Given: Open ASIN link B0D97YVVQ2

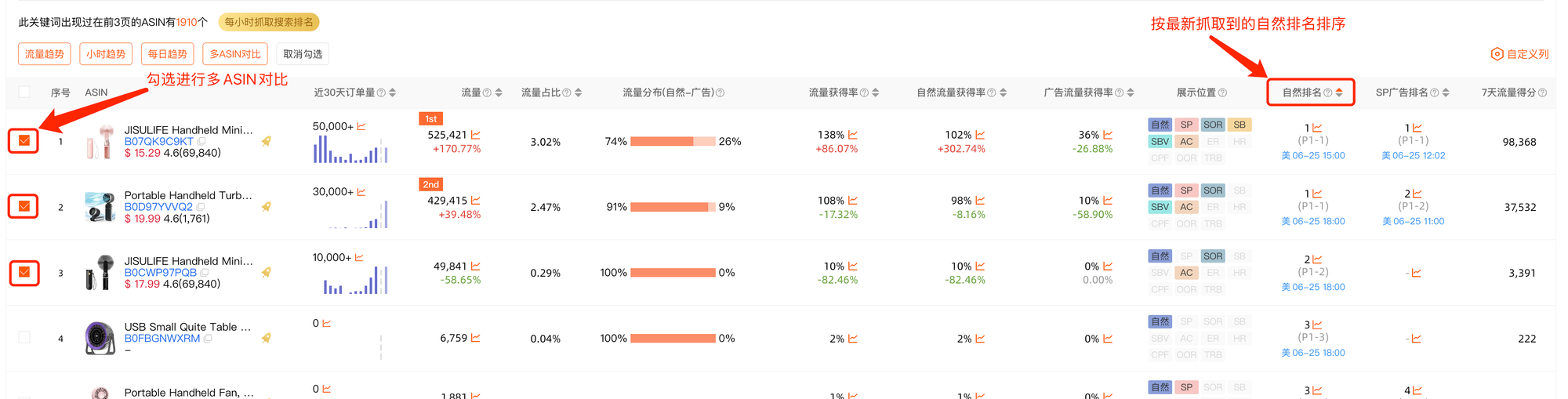Looking at the screenshot, I should pos(158,207).
